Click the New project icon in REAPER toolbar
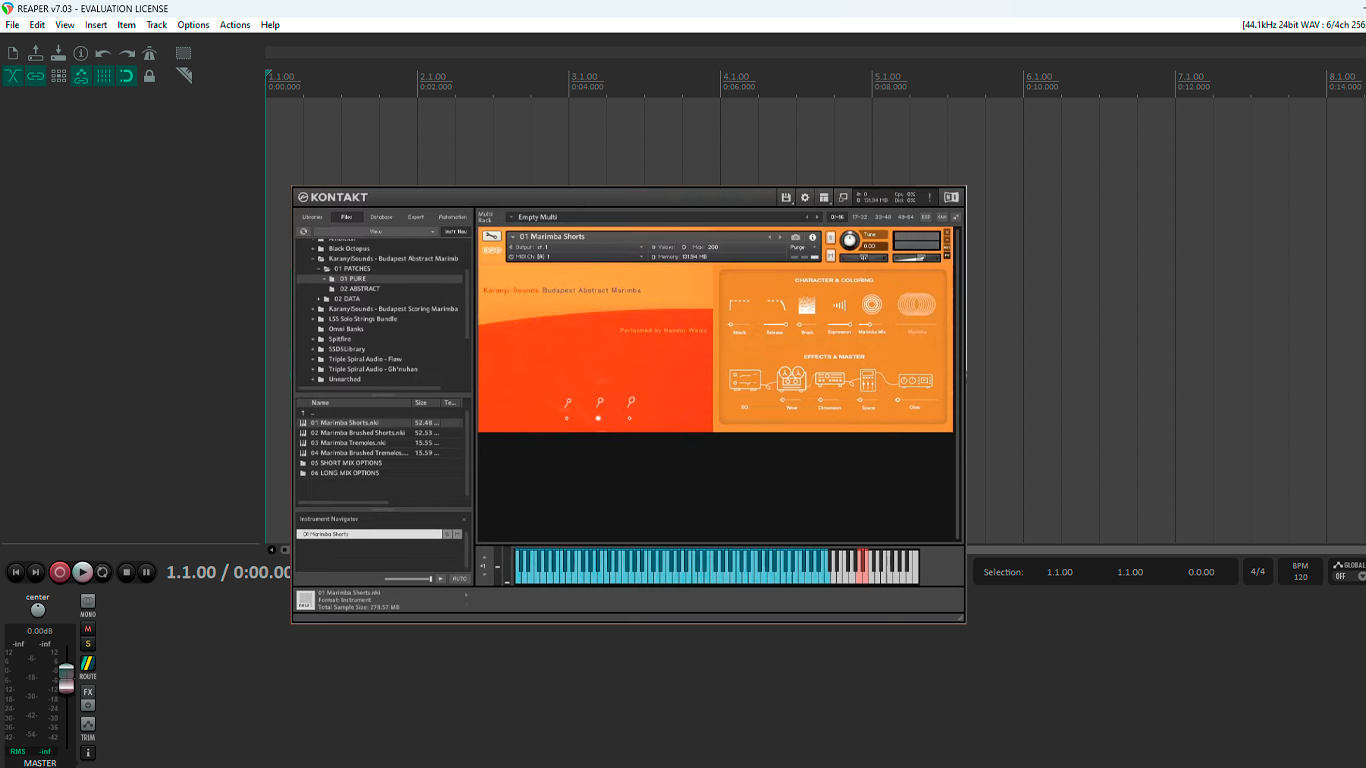The image size is (1366, 768). tap(13, 53)
